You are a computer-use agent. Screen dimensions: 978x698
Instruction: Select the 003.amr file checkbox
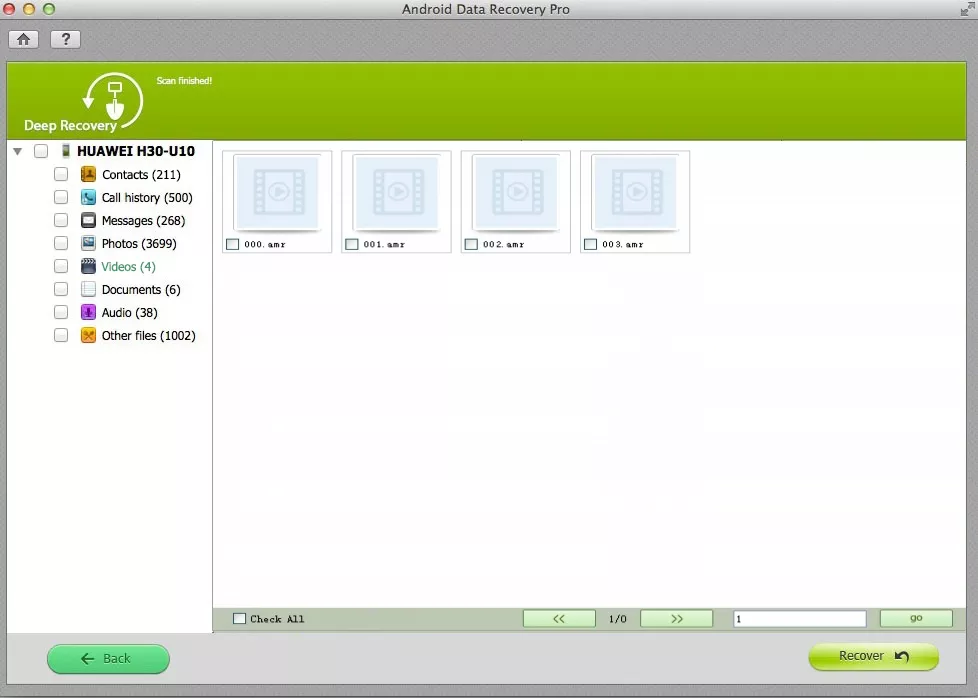[591, 245]
